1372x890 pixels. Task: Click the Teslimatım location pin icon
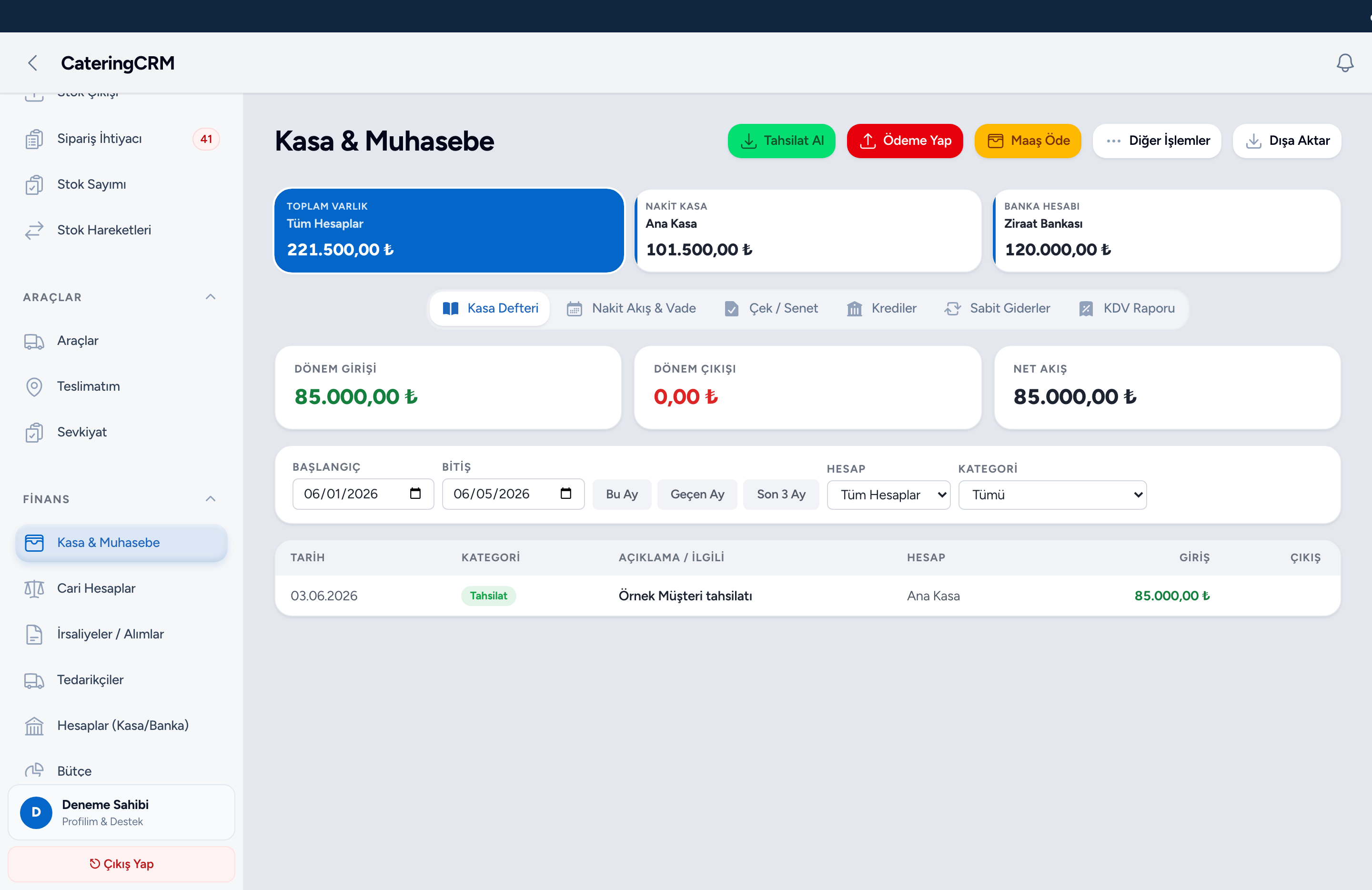tap(34, 387)
